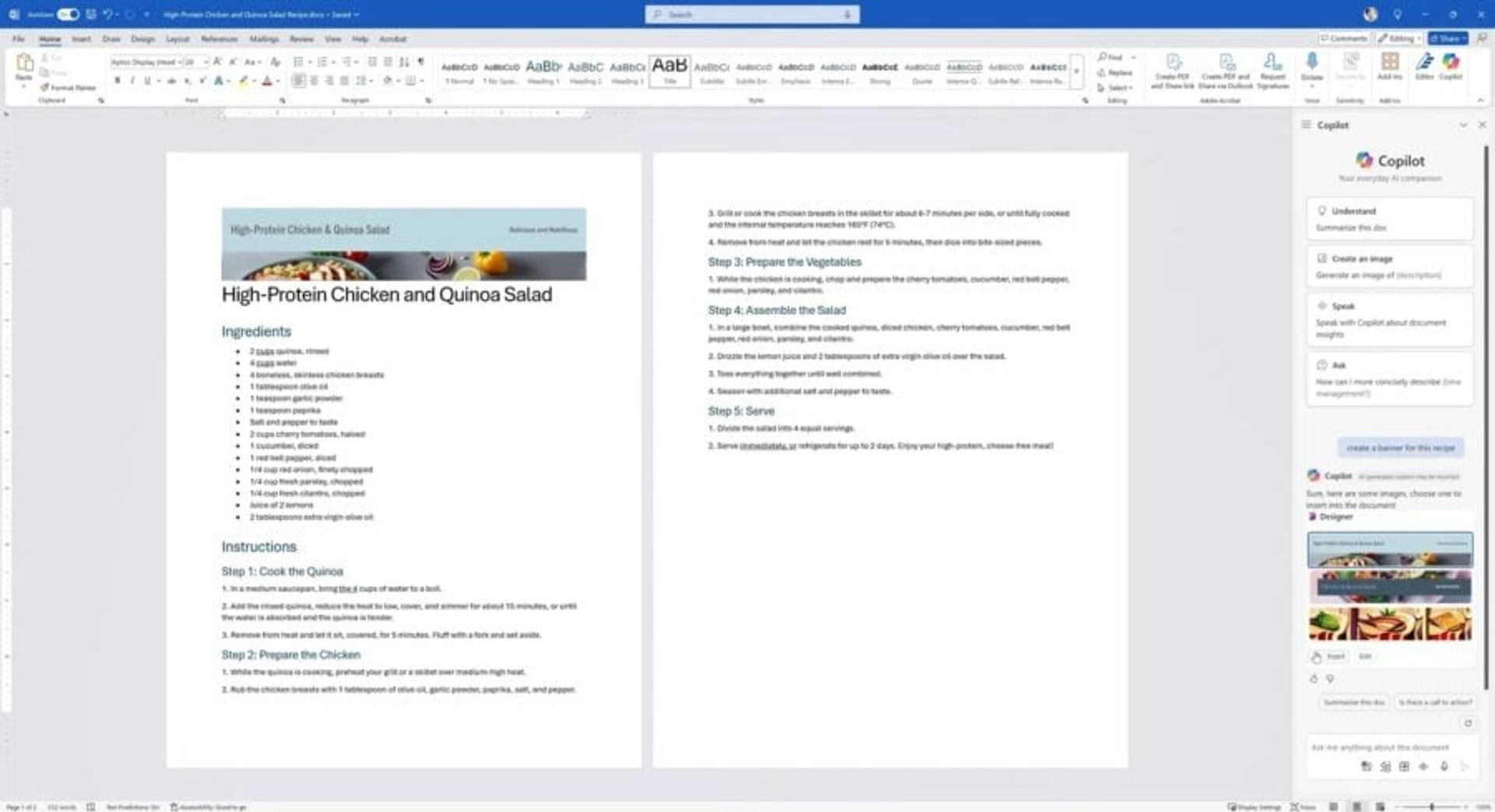1495x812 pixels.
Task: Apply the Title style
Action: 670,72
